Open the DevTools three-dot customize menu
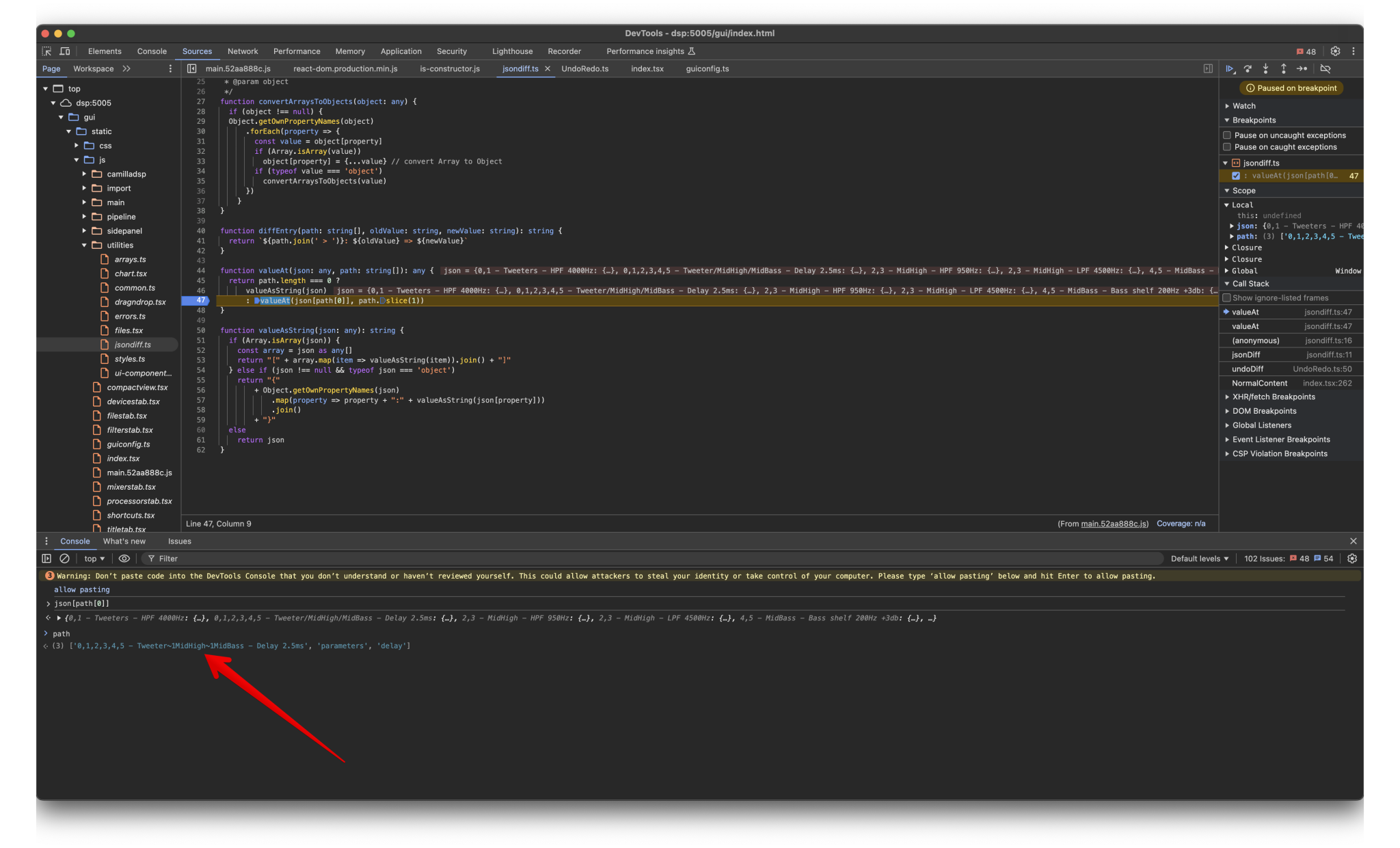Viewport: 1400px width, 848px height. pyautogui.click(x=1353, y=51)
